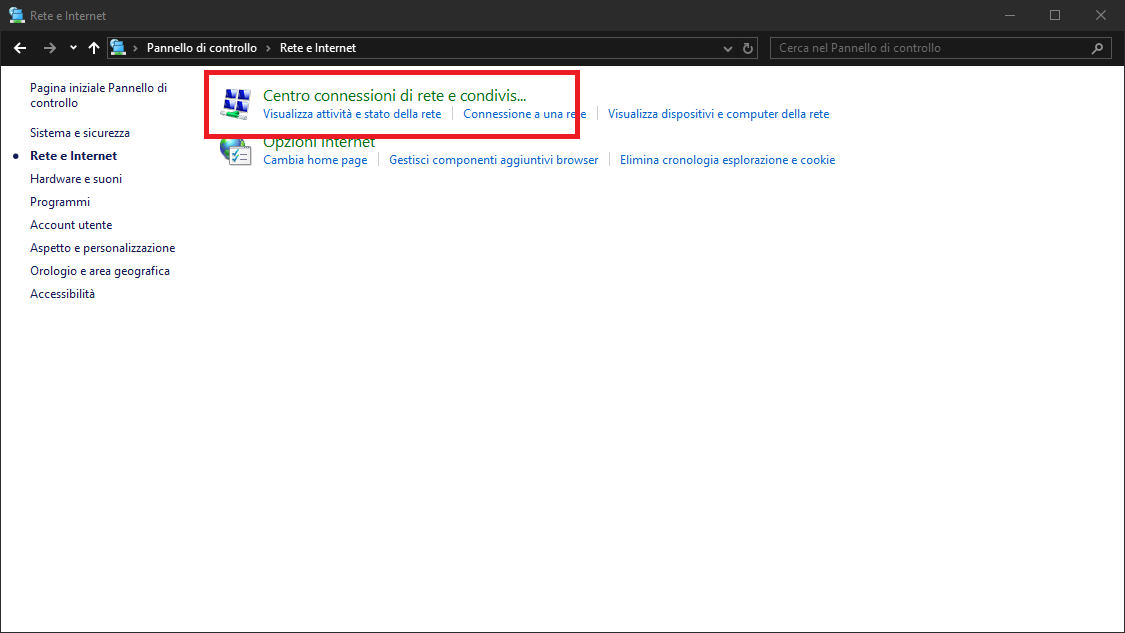Open the recent locations dropdown chevron

(73, 48)
